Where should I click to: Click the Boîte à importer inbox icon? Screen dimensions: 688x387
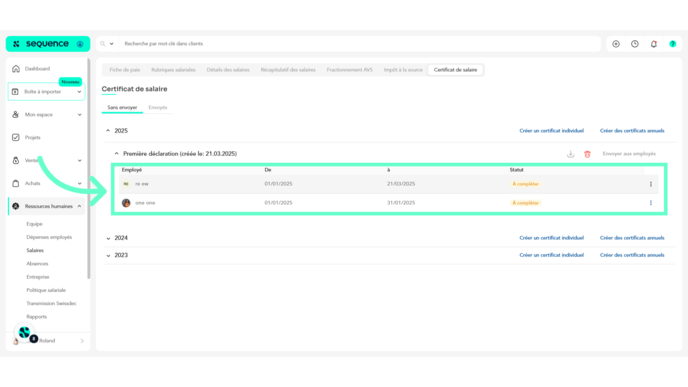(x=15, y=92)
